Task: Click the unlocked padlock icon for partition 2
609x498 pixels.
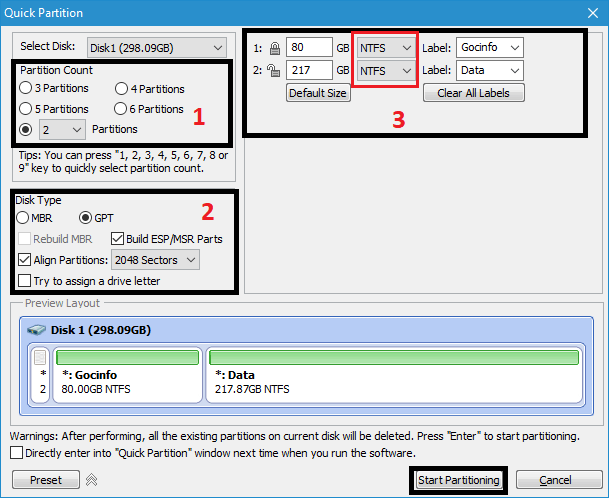Action: [x=273, y=71]
